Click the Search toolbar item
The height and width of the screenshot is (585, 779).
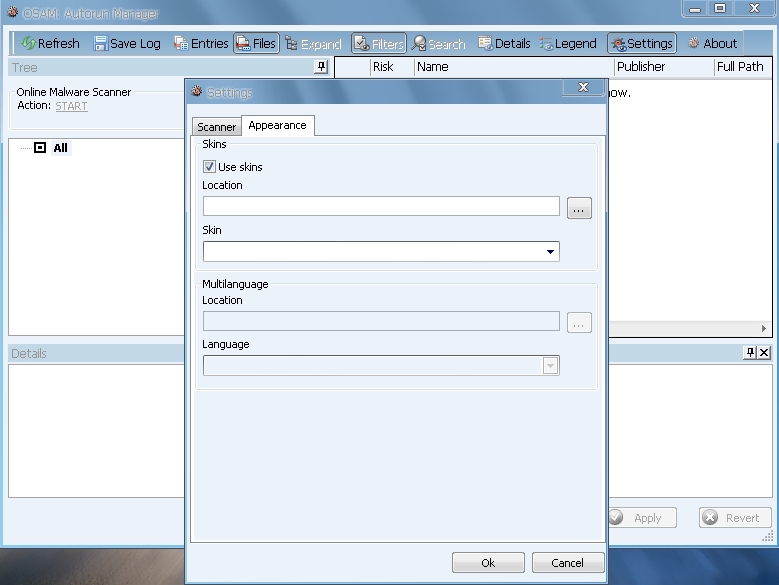pos(439,44)
